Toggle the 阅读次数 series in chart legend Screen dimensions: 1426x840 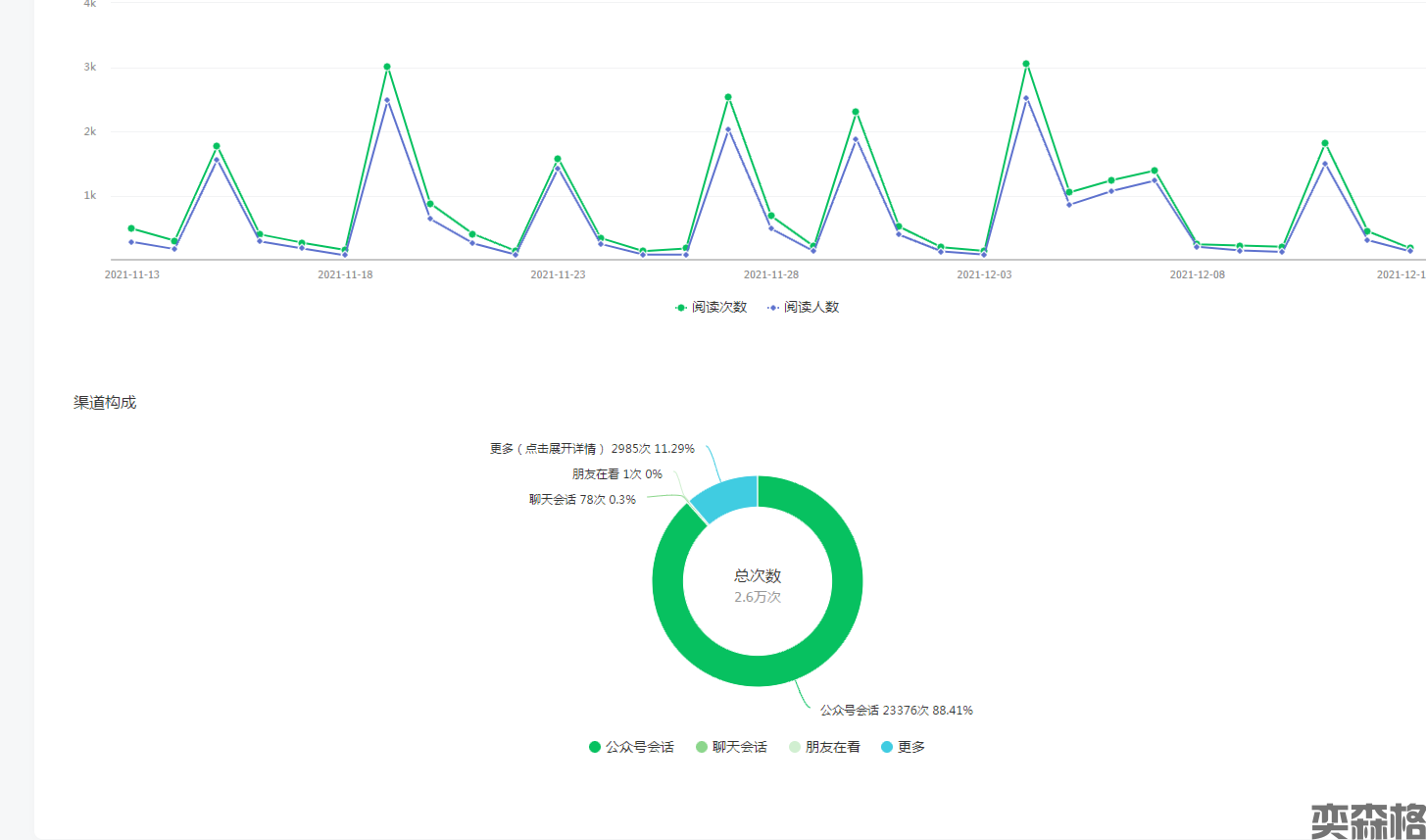712,307
